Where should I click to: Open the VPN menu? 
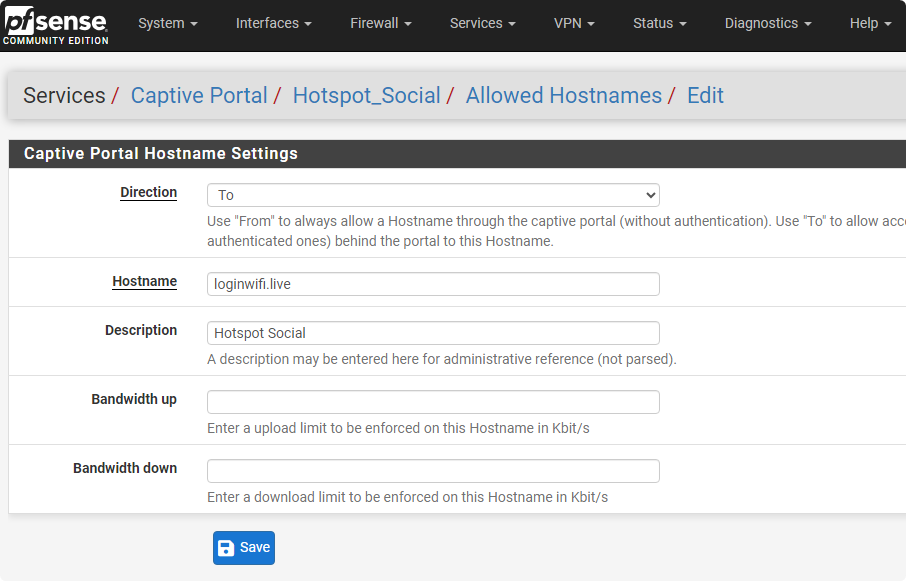point(574,23)
